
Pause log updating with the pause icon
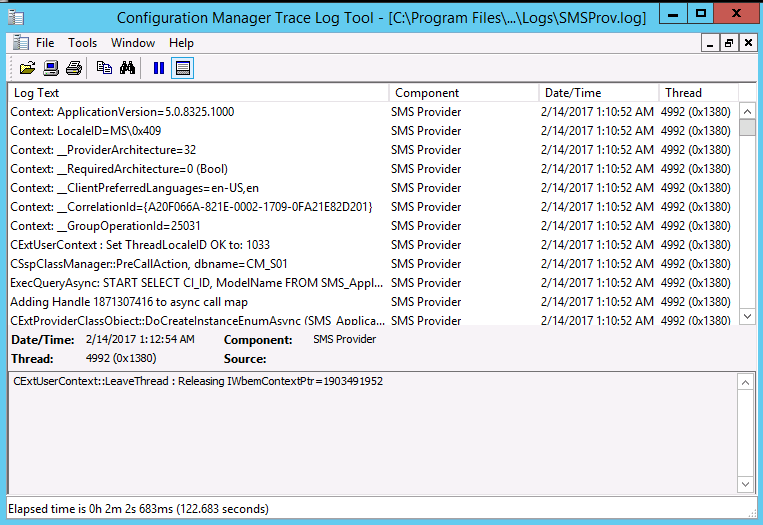tap(158, 68)
